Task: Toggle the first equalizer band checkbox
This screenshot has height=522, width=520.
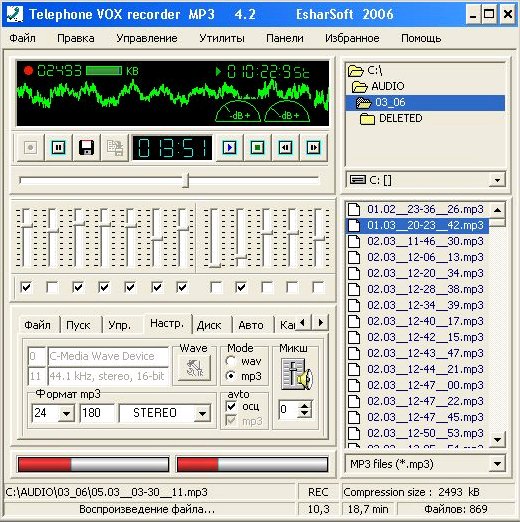Action: point(26,287)
